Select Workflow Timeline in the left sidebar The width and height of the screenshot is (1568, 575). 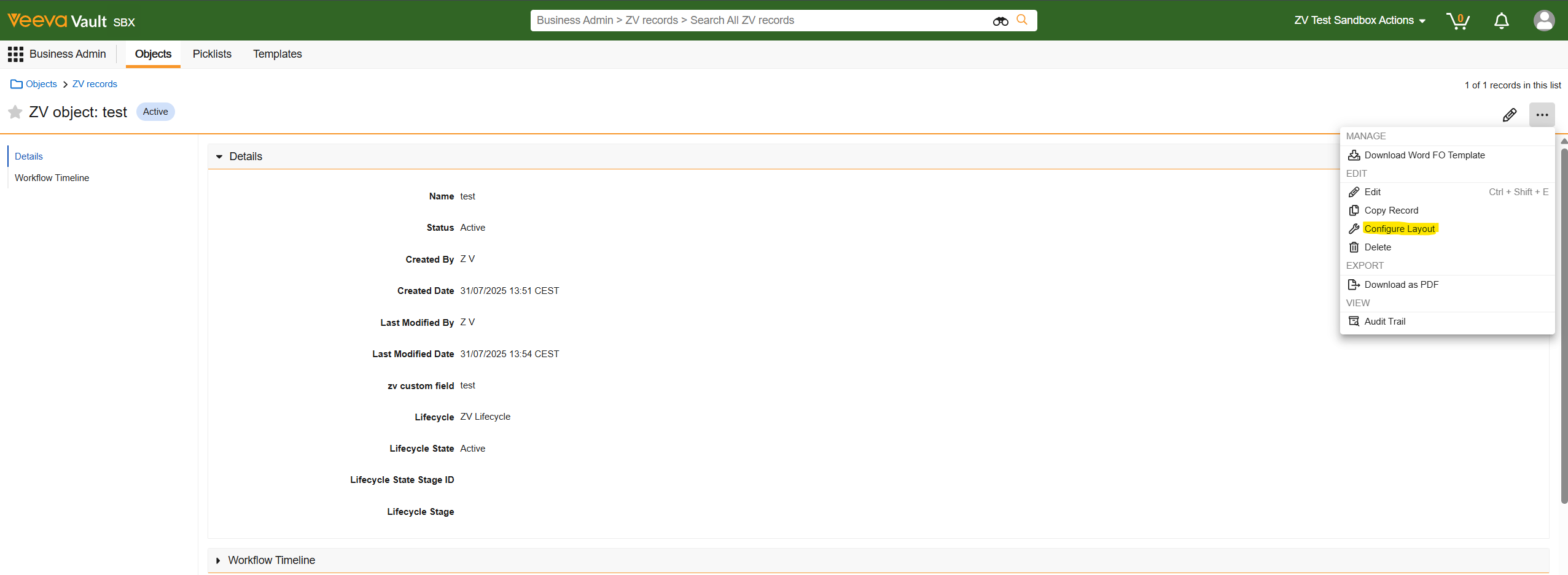(52, 177)
